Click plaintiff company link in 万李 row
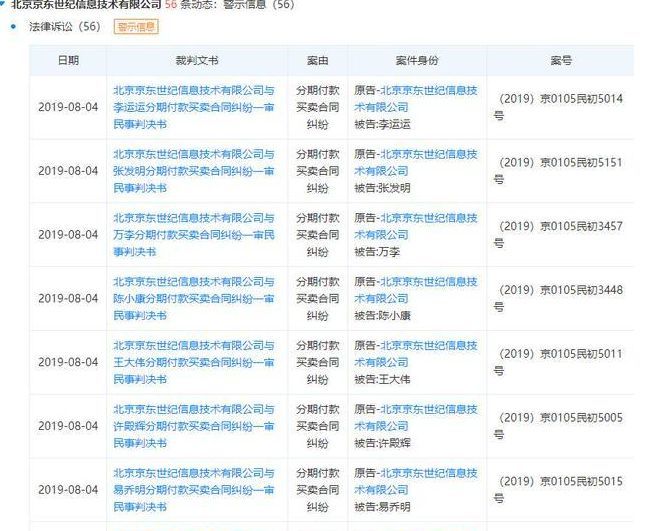The height and width of the screenshot is (531, 657). click(416, 226)
